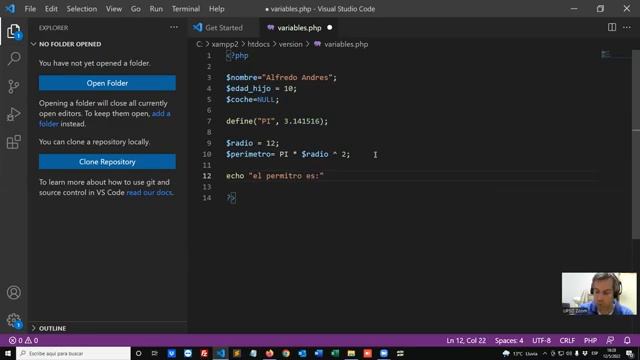Screen dimensions: 640x360
Task: Click version in the breadcrumb path
Action: (x=291, y=44)
